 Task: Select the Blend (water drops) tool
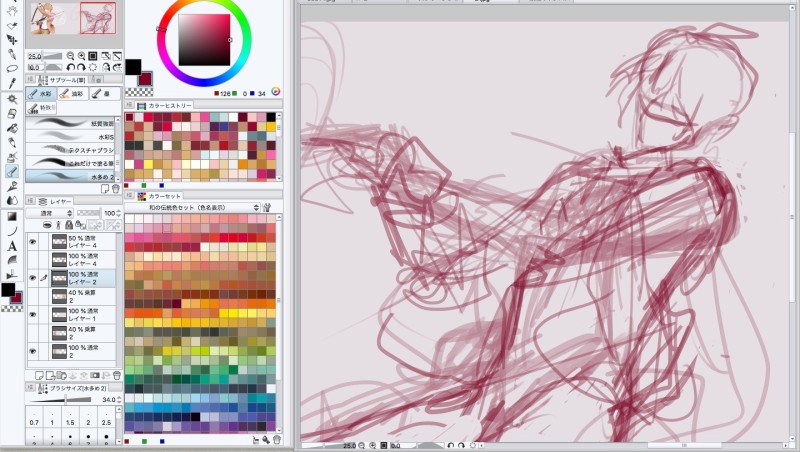pyautogui.click(x=12, y=200)
